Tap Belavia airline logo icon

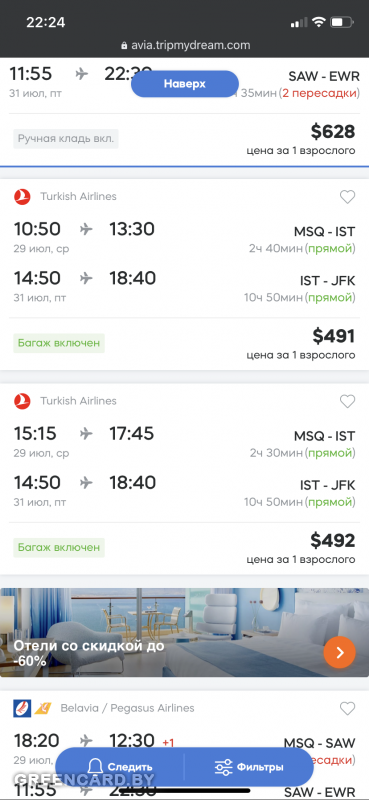click(22, 708)
